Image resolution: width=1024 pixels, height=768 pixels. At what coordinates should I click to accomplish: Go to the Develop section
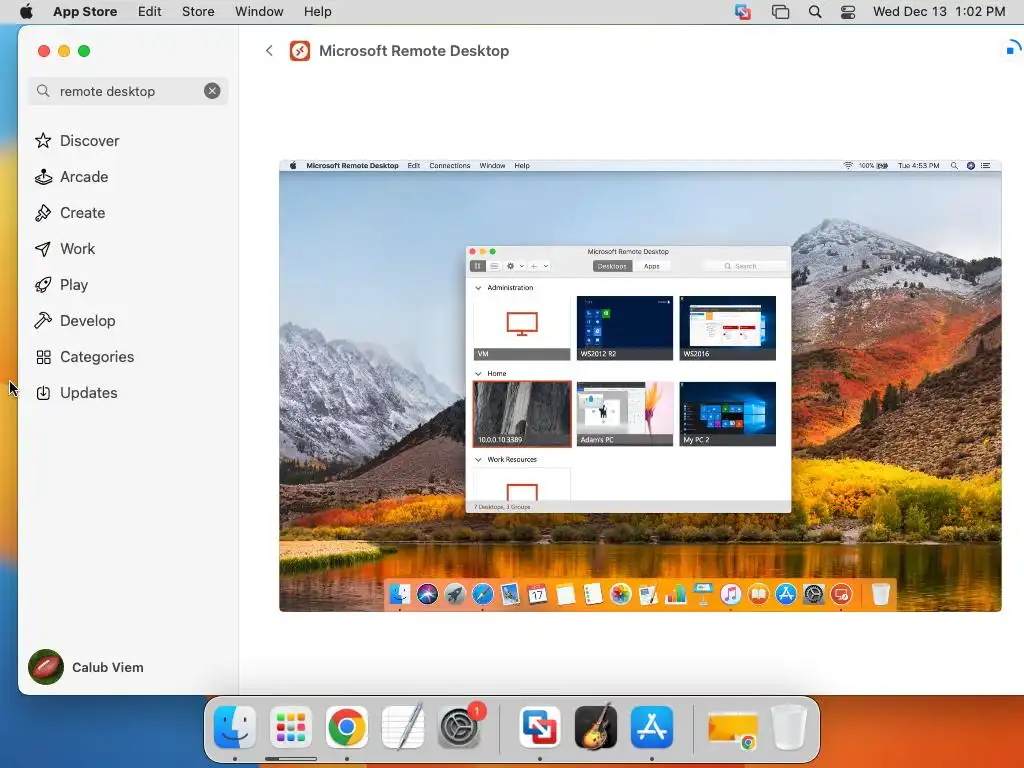[75, 320]
